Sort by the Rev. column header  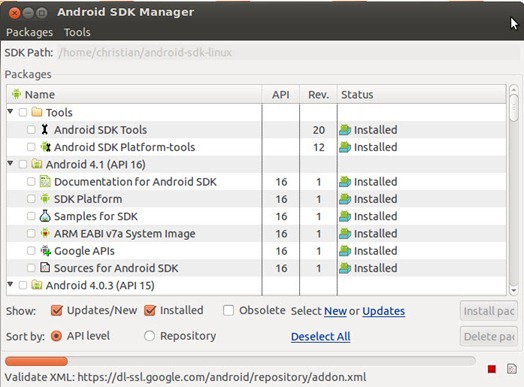point(318,94)
